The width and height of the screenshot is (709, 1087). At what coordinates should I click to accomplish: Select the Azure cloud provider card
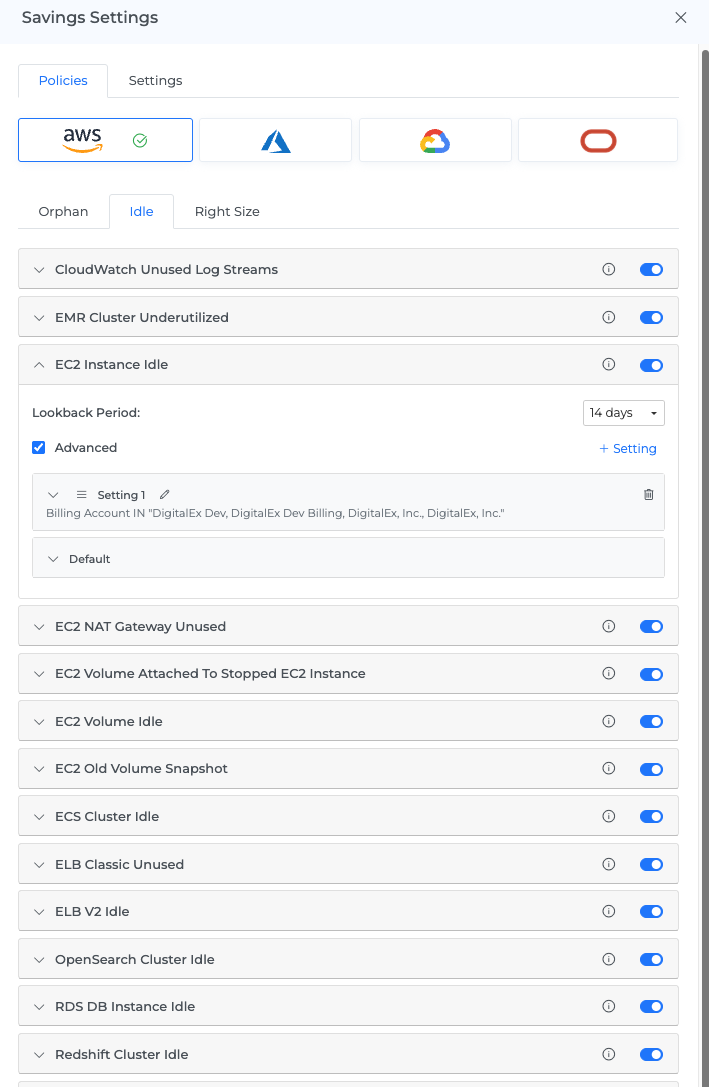click(275, 140)
